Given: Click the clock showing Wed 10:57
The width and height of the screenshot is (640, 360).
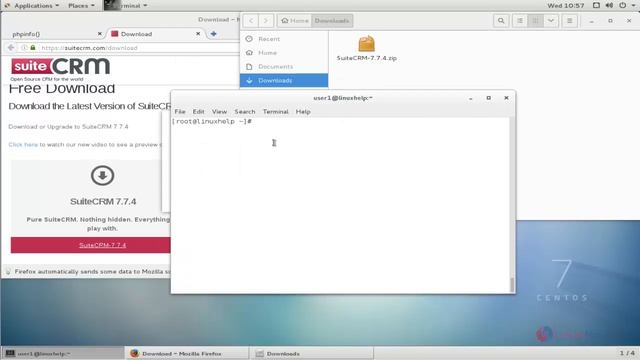Looking at the screenshot, I should (x=565, y=5).
